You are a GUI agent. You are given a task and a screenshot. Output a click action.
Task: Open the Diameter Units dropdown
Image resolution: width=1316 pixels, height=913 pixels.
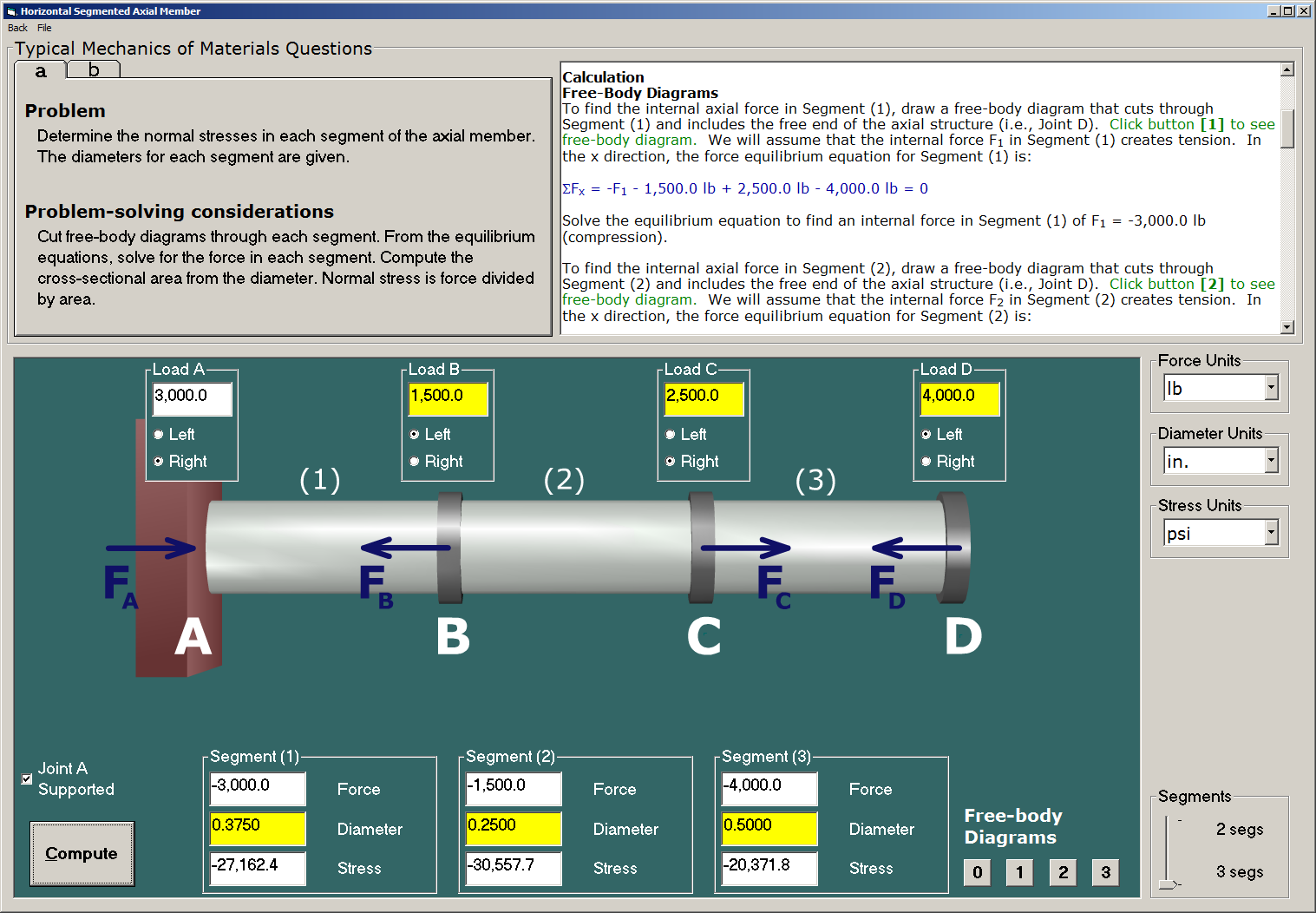(1272, 460)
